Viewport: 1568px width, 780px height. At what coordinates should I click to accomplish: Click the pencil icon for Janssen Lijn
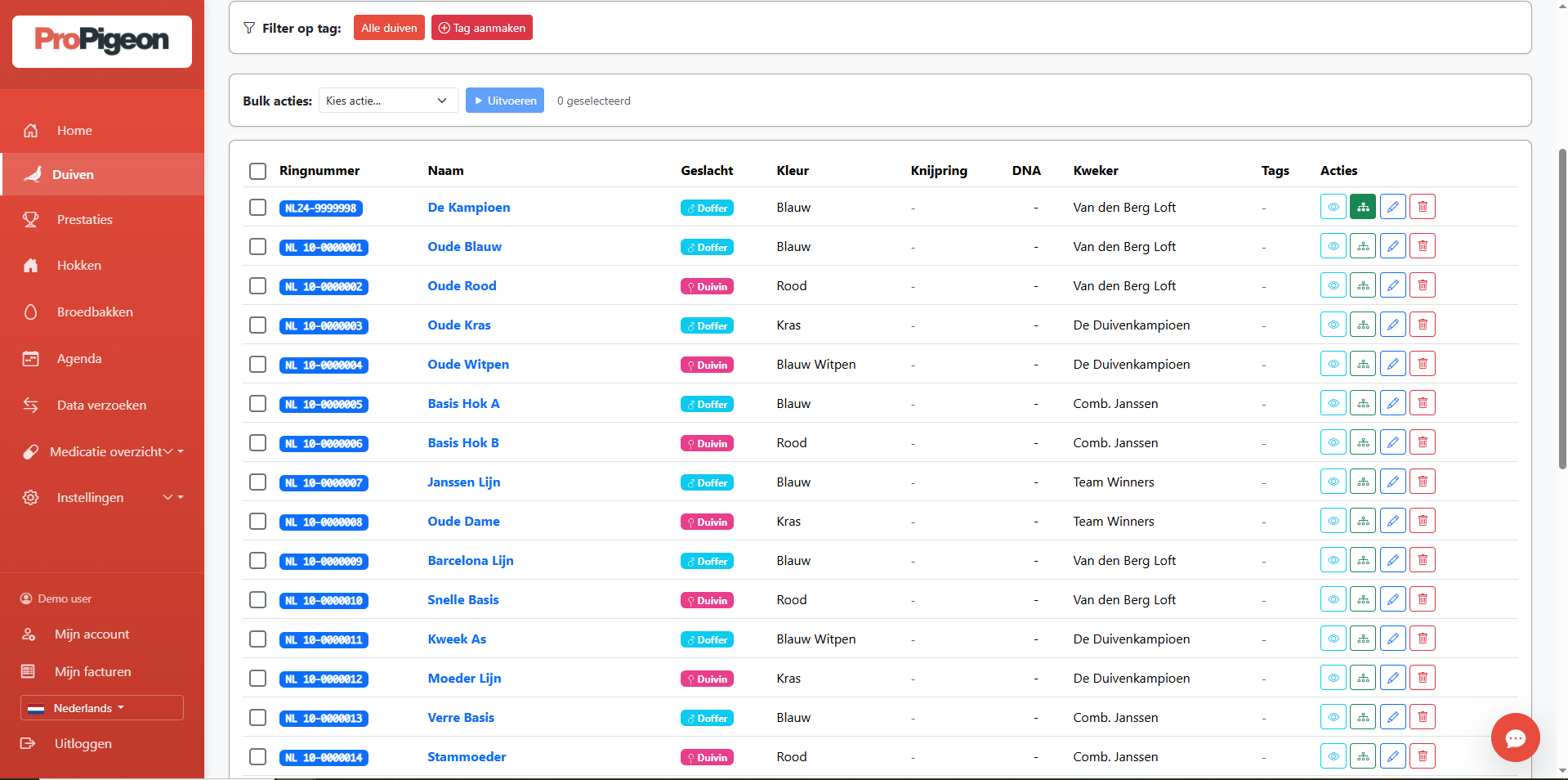[1392, 482]
